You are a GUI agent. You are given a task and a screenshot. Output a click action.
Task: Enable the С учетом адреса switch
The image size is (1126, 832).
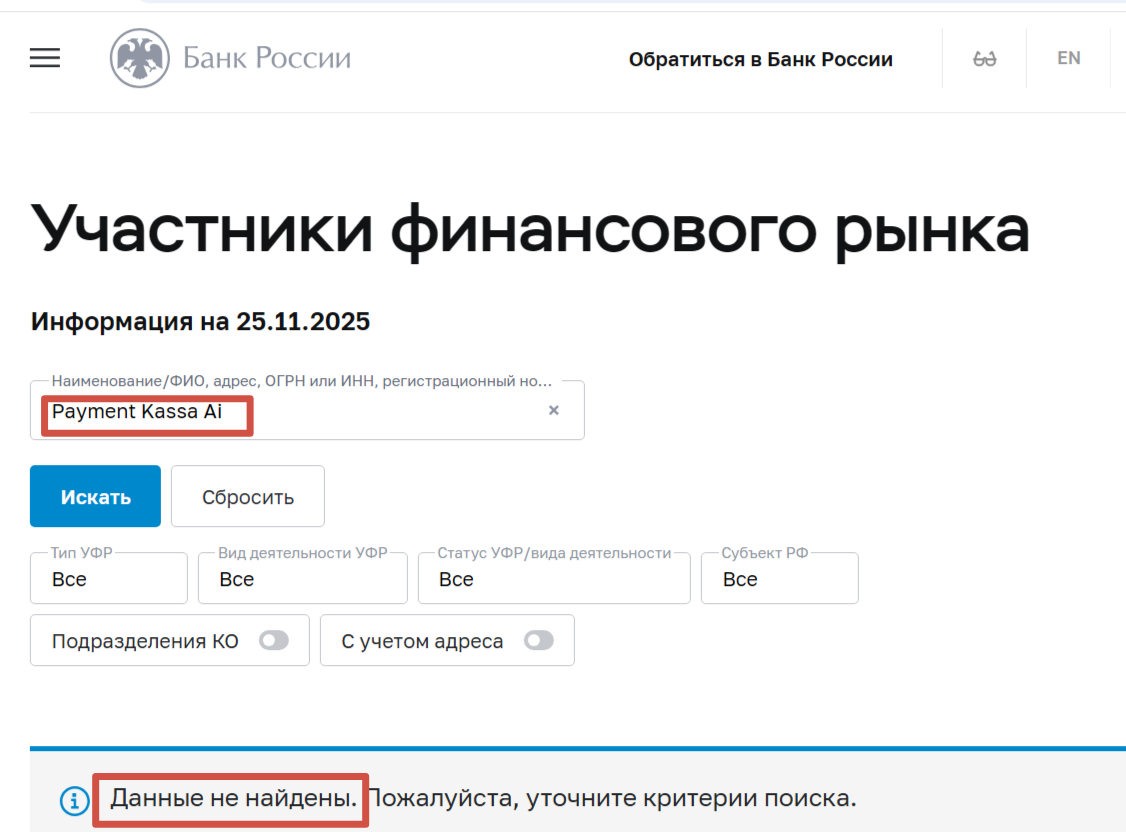pos(539,640)
